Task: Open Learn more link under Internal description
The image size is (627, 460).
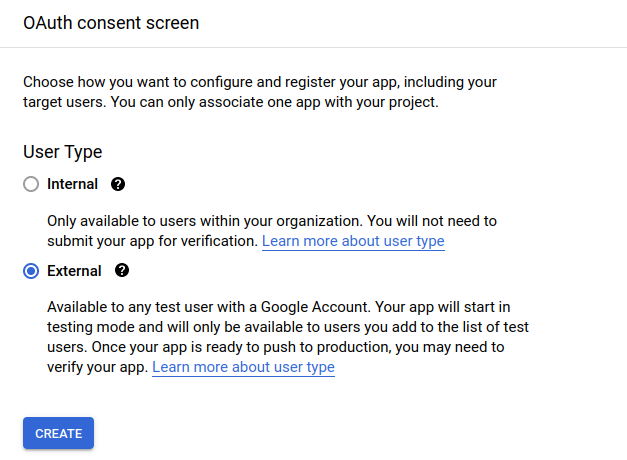Action: [x=353, y=241]
